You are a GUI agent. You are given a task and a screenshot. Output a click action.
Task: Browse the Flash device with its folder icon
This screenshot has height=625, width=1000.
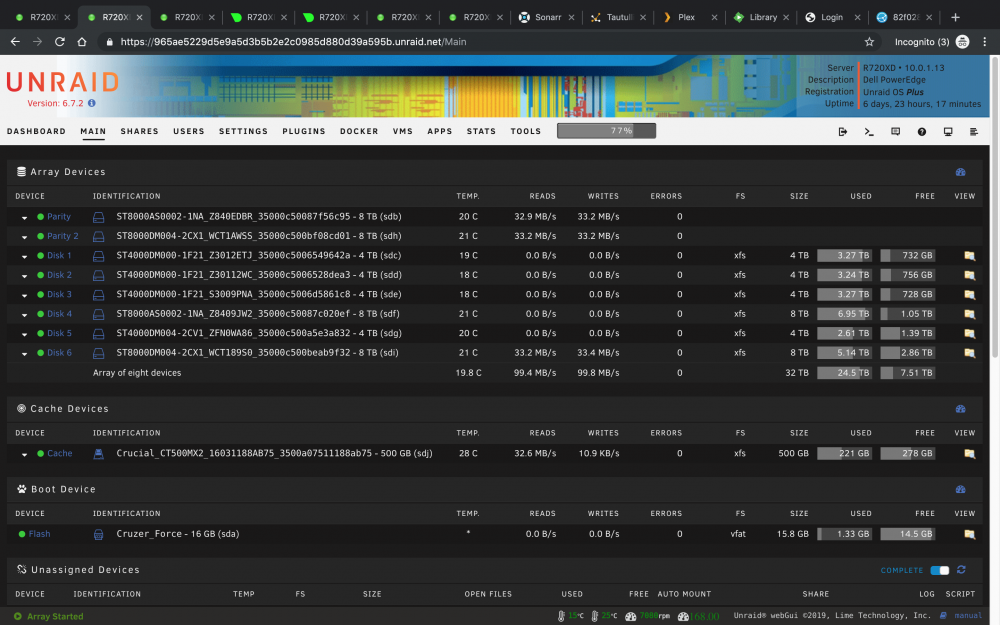click(x=969, y=534)
